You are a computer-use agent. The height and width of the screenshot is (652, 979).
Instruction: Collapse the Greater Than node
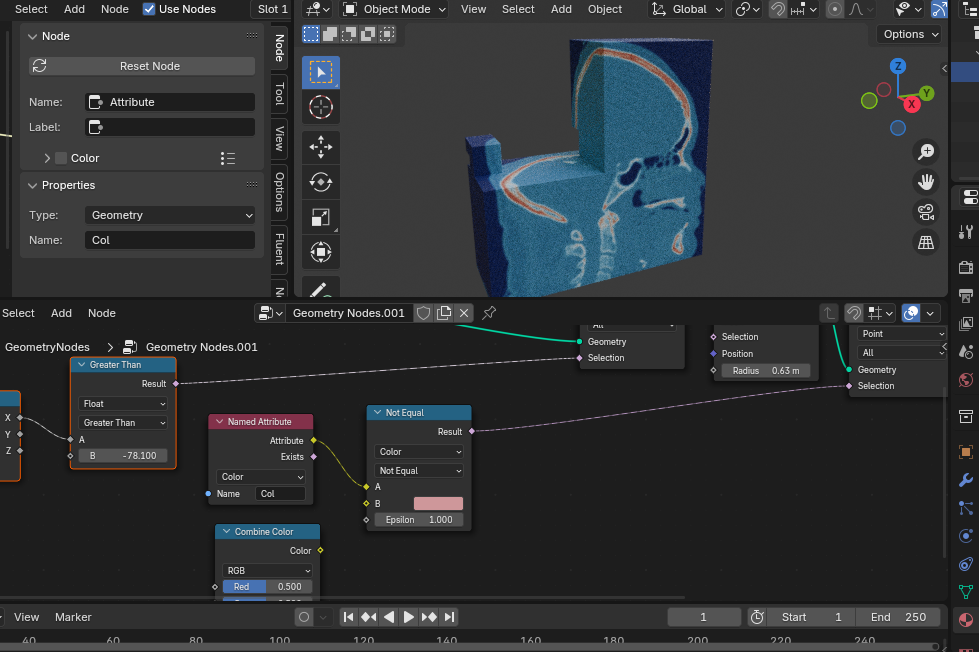[x=82, y=365]
